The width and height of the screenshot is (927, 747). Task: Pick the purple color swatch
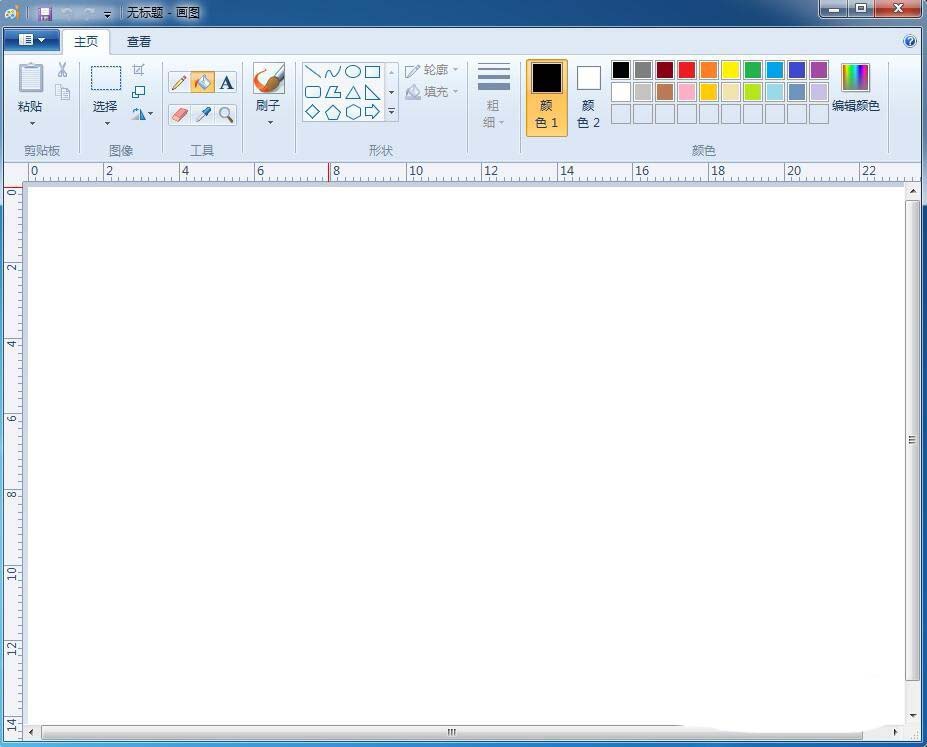819,70
